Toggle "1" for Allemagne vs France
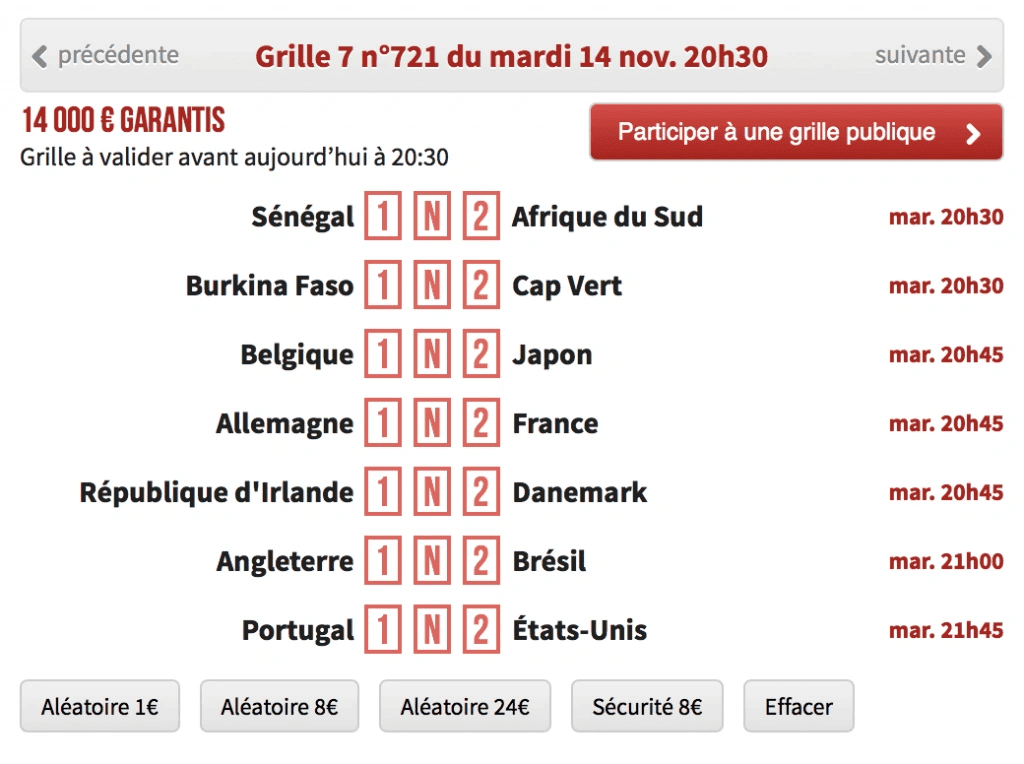The height and width of the screenshot is (764, 1024). 382,423
